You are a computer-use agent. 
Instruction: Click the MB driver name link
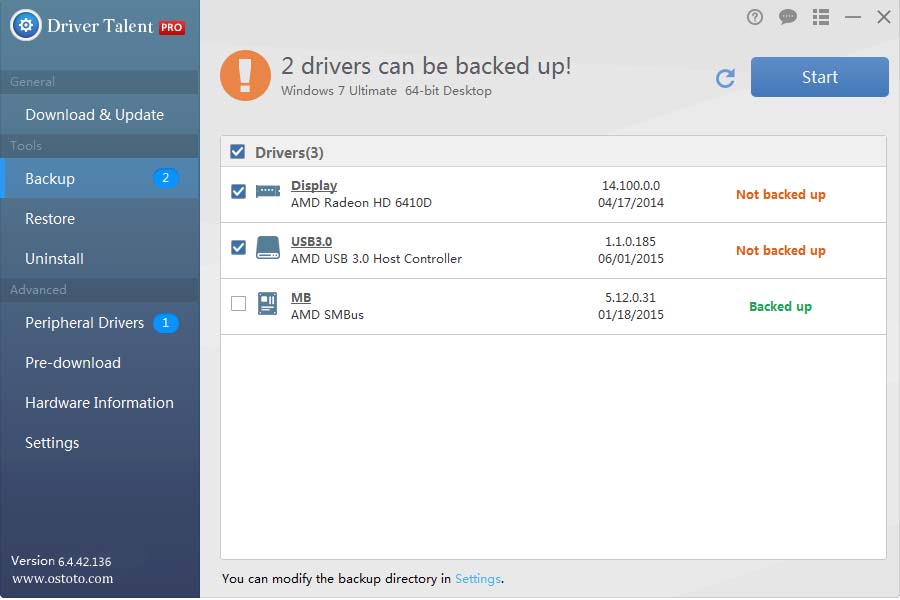click(x=301, y=297)
